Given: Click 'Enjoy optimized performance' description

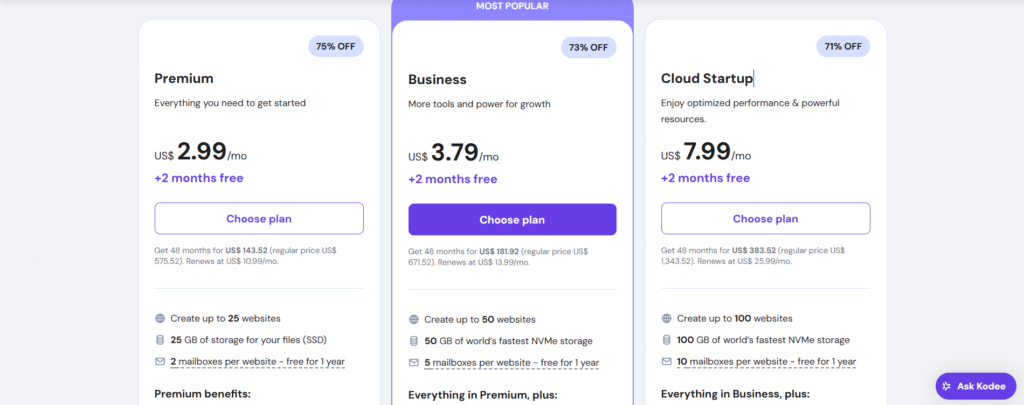Looking at the screenshot, I should 750,111.
